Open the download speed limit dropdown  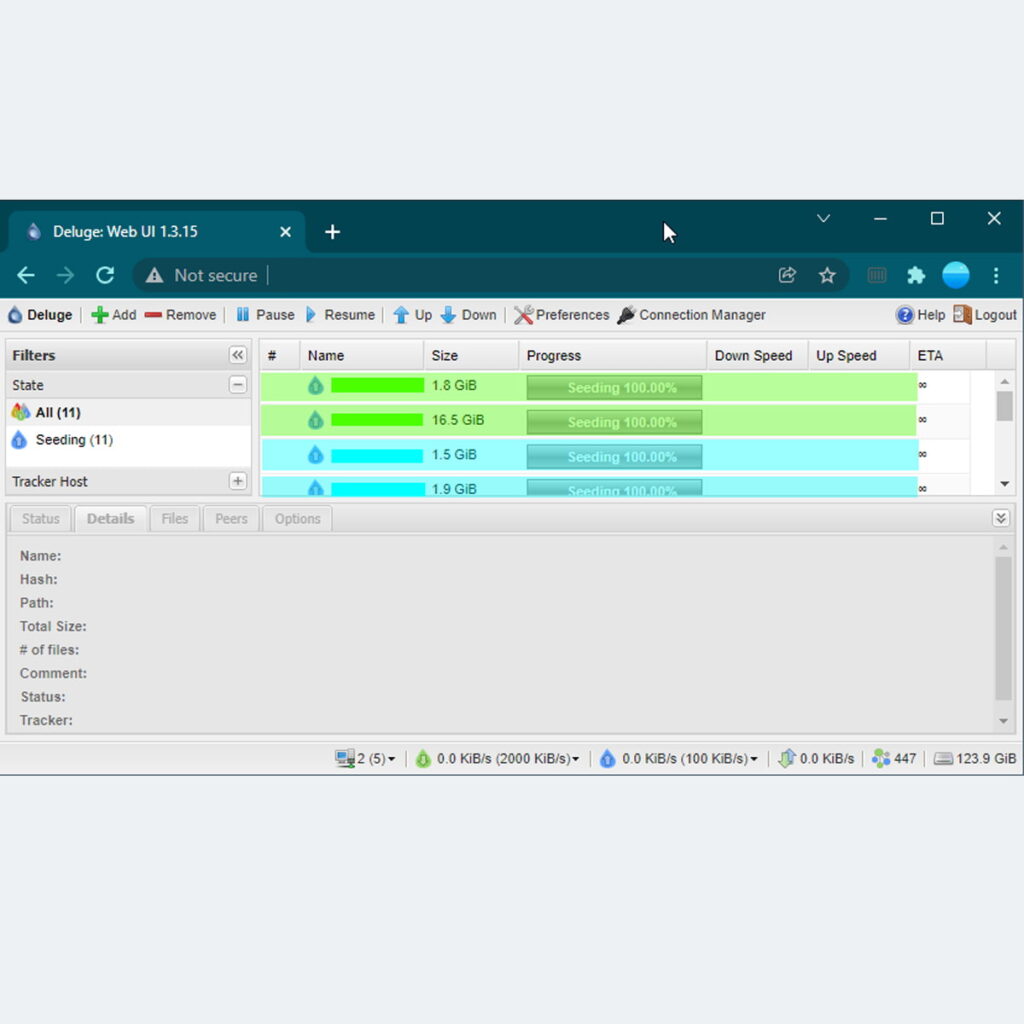coord(498,758)
